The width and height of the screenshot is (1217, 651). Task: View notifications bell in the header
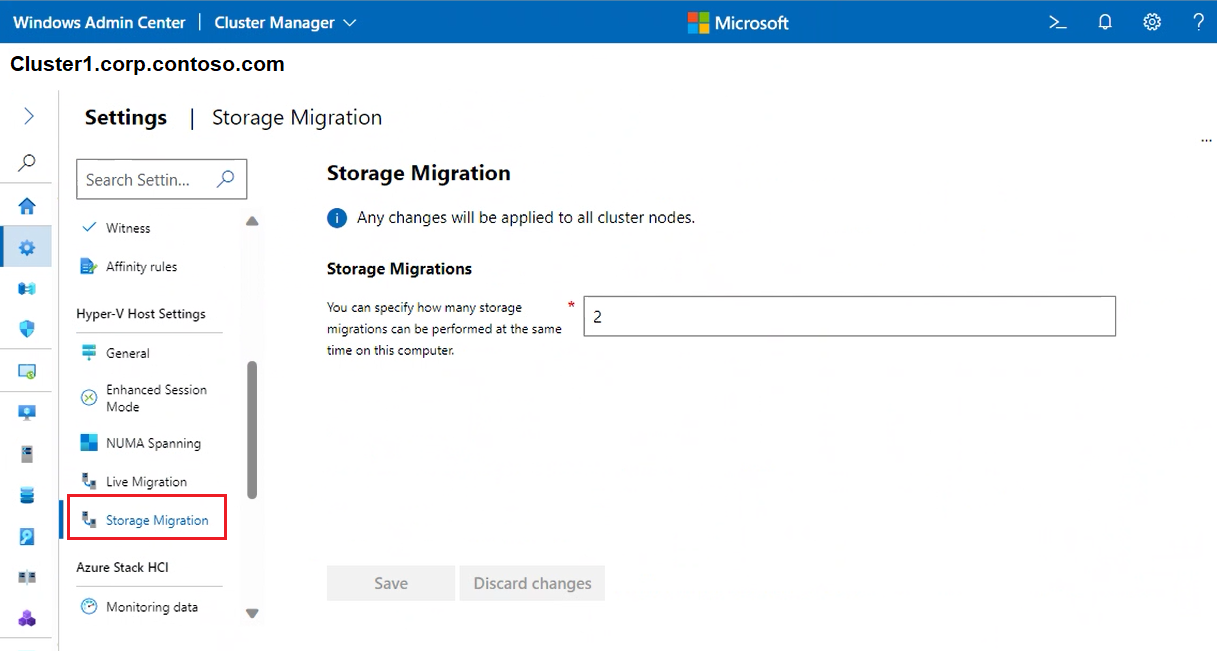pos(1105,22)
